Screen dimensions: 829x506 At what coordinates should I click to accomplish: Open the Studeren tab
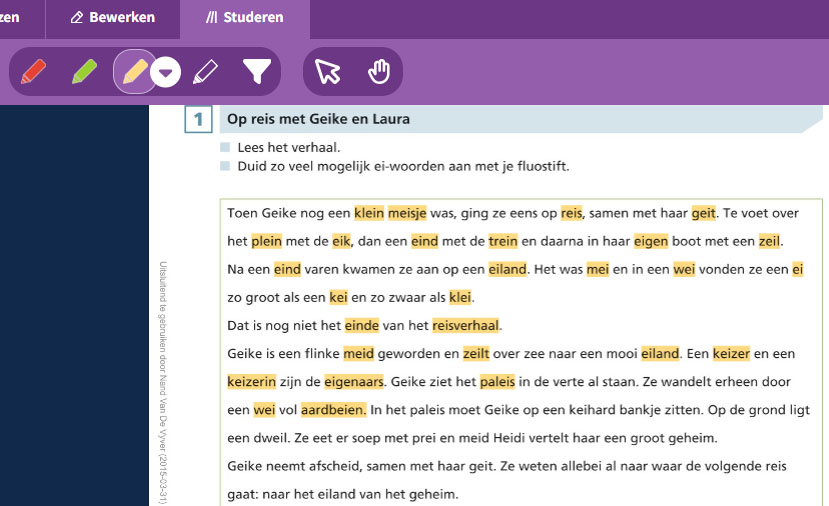(245, 18)
